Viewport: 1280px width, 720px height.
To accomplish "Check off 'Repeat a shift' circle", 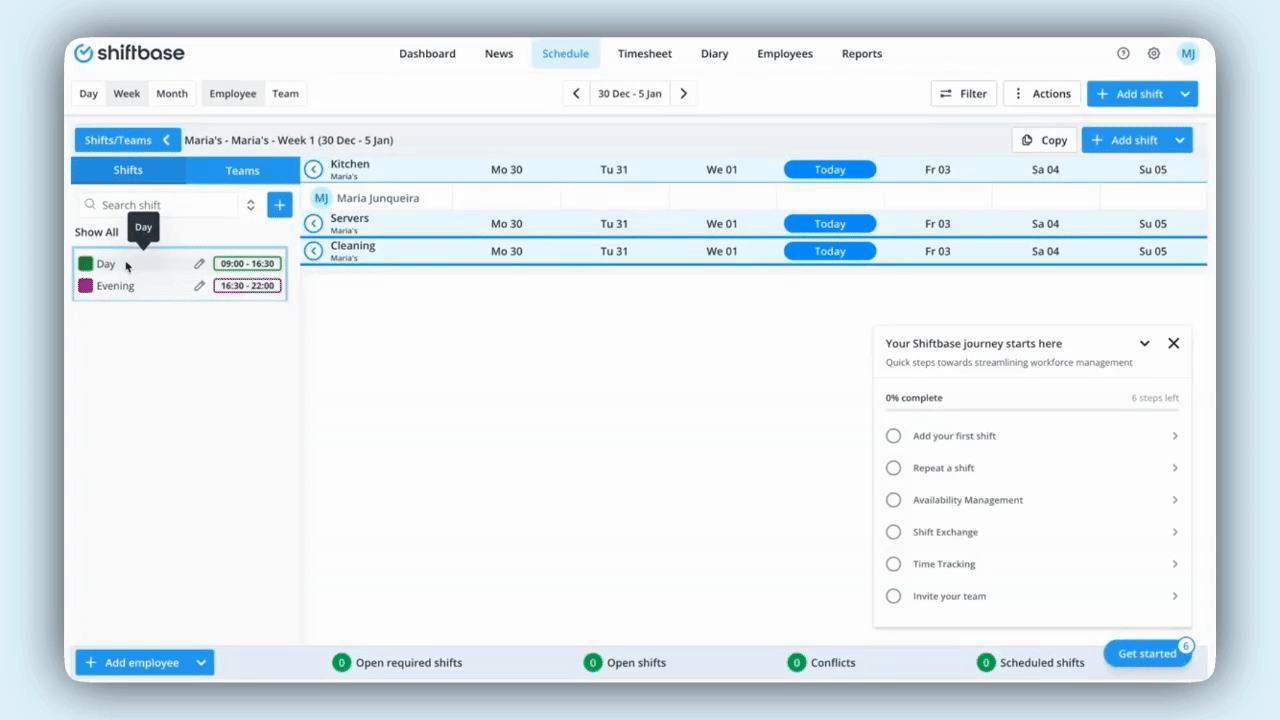I will [893, 468].
